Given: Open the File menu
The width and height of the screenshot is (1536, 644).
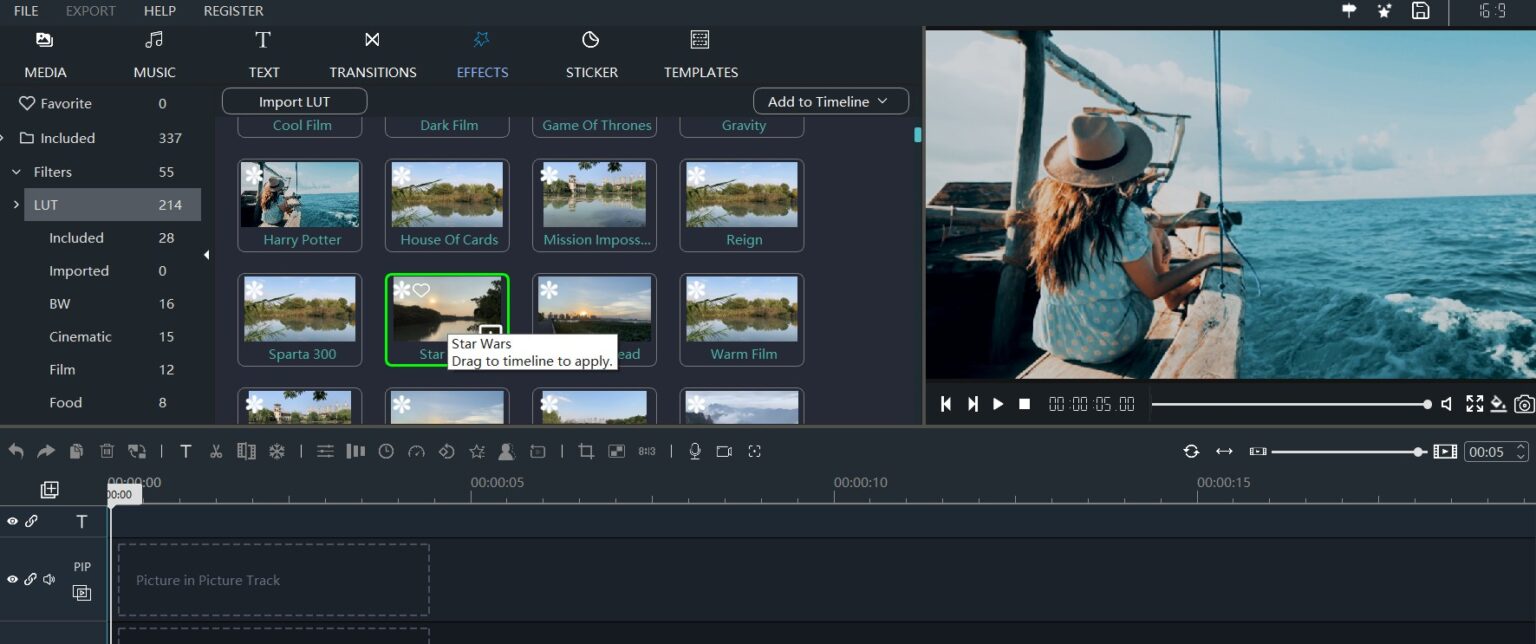Looking at the screenshot, I should [25, 11].
